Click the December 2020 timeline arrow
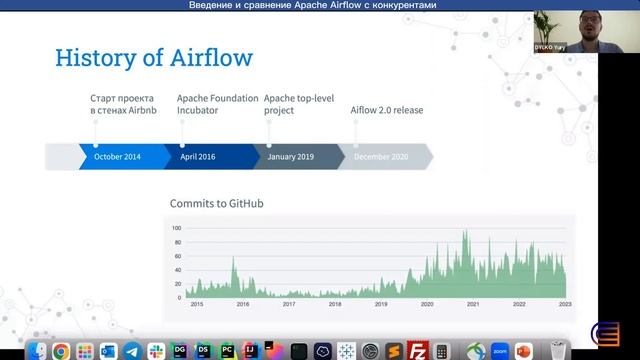 pyautogui.click(x=386, y=157)
